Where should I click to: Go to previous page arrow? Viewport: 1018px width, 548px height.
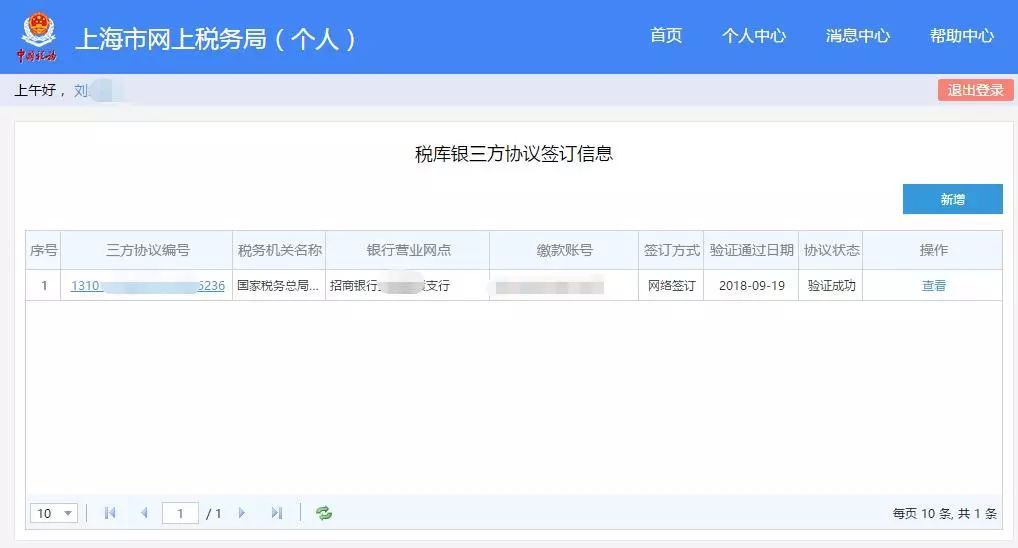tap(144, 513)
